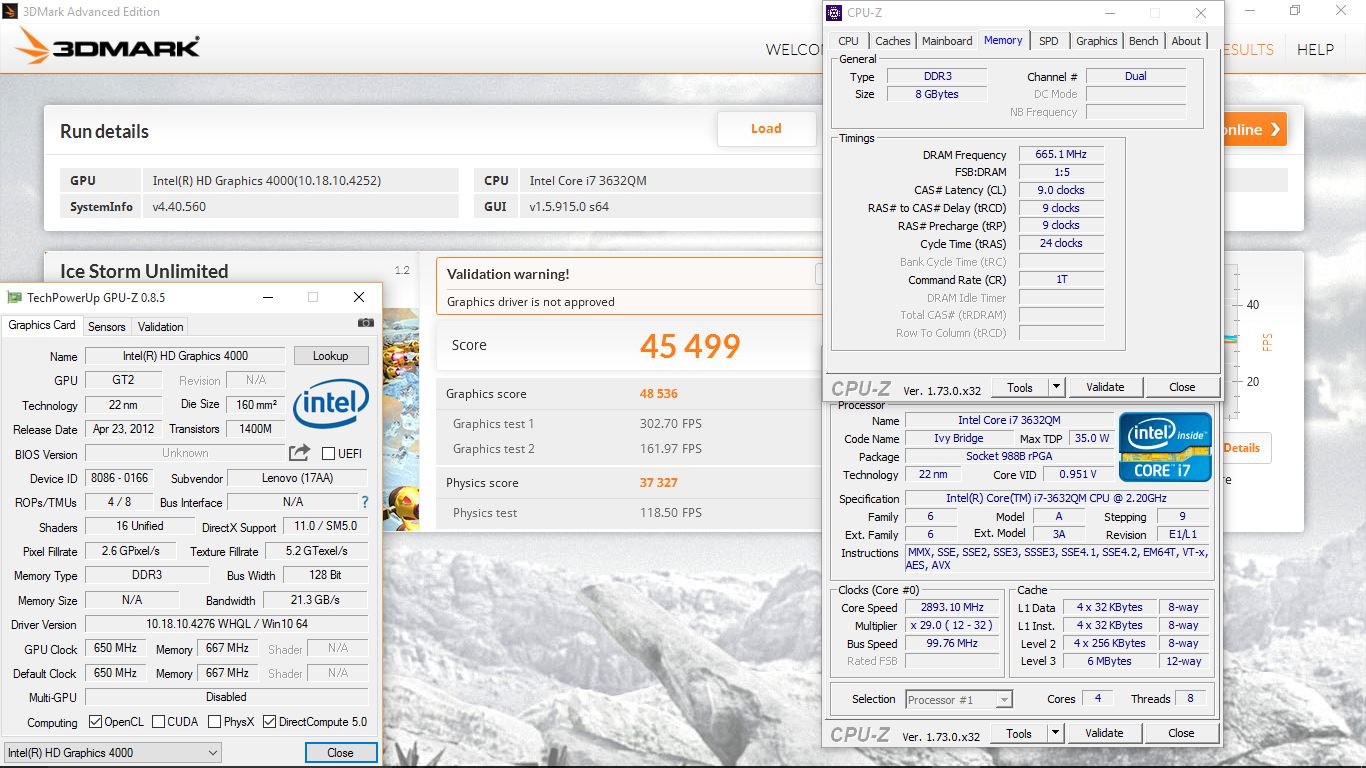Open the Processor #1 selection dropdown

click(x=960, y=700)
